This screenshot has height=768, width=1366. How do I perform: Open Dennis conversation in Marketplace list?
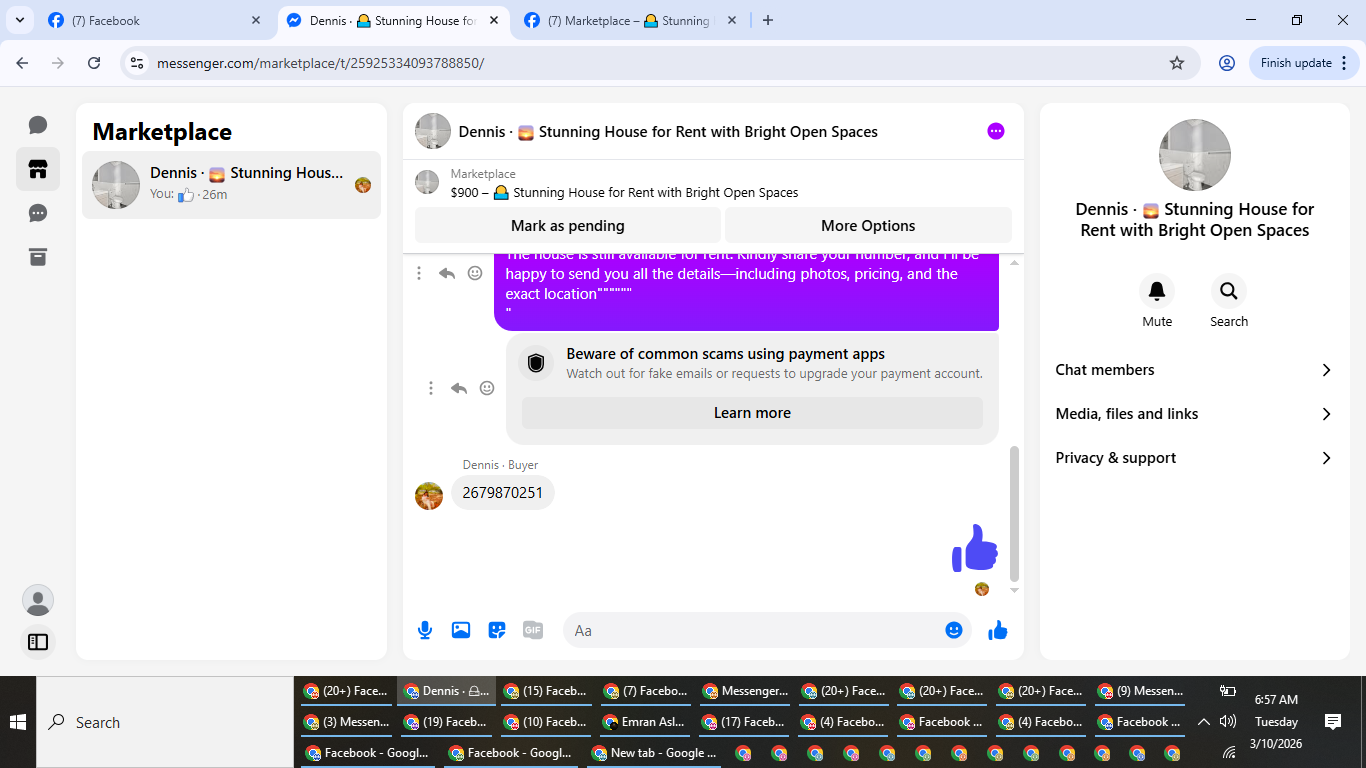click(231, 184)
